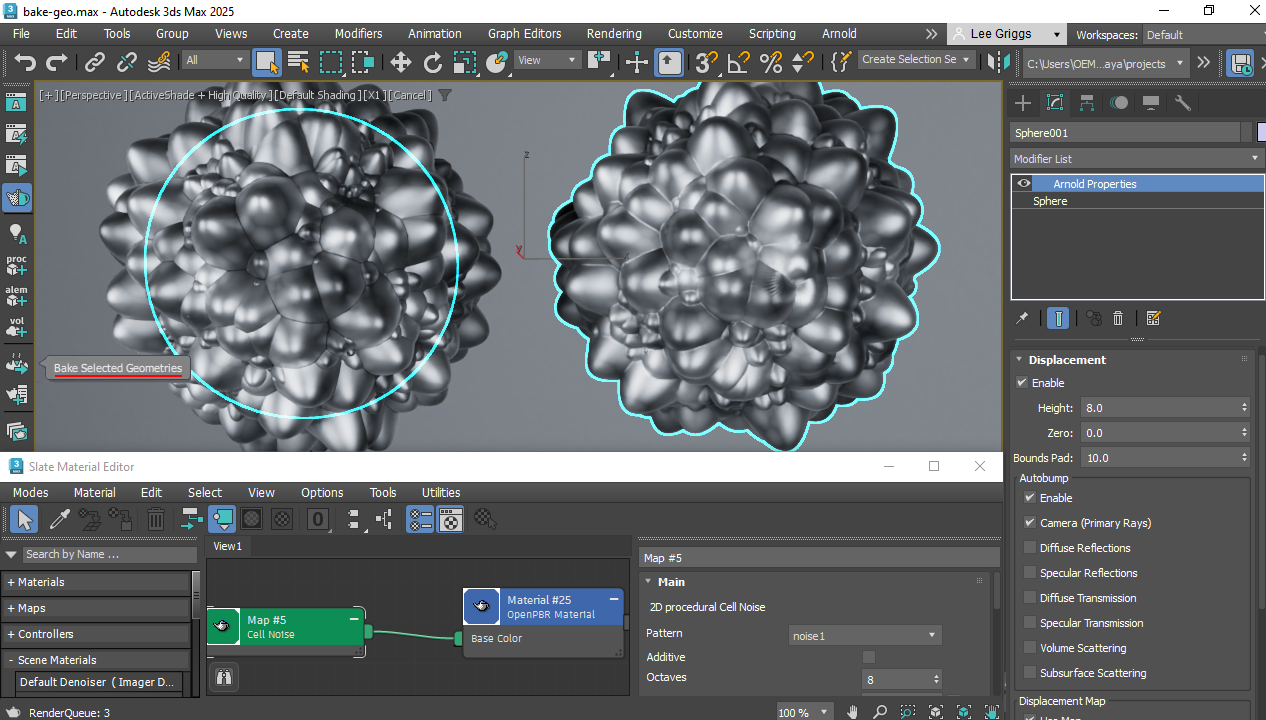Viewport: 1266px width, 720px height.
Task: Open the Modifier List dropdown
Action: pyautogui.click(x=1137, y=159)
